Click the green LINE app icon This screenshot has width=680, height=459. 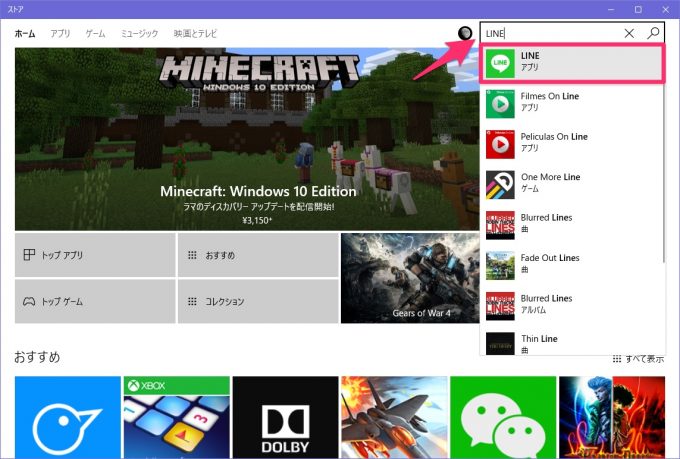coord(500,63)
